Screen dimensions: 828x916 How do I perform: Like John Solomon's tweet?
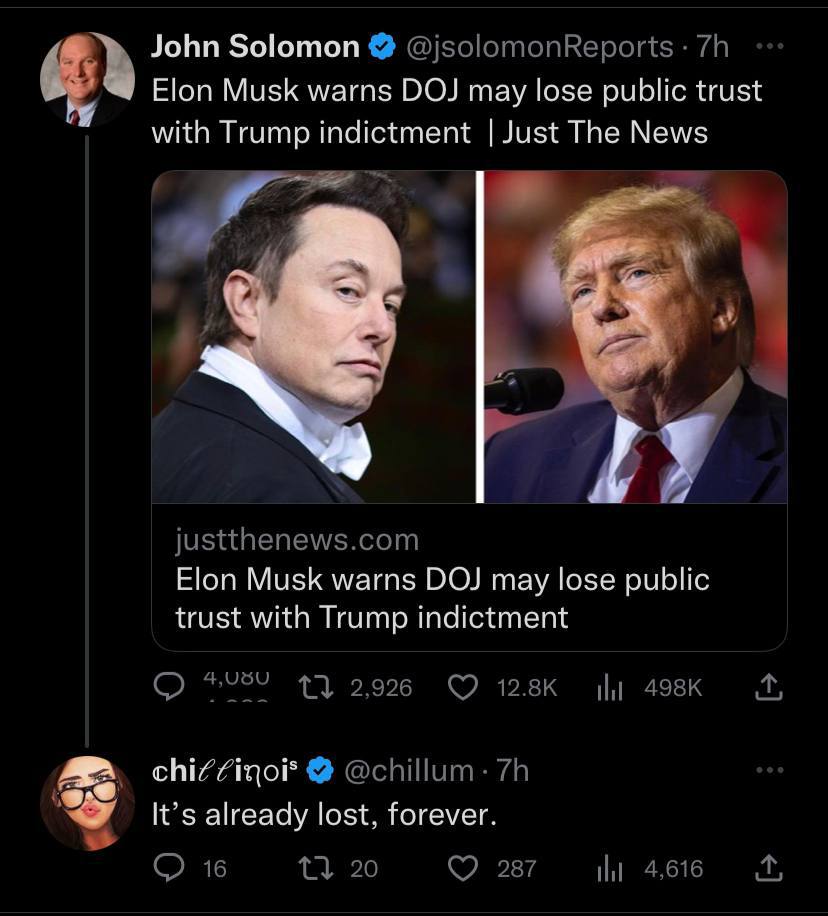tap(462, 688)
